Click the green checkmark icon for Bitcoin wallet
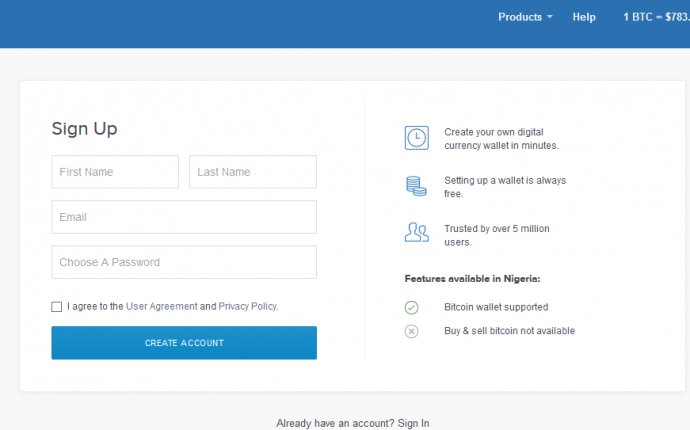The width and height of the screenshot is (690, 430). point(411,307)
